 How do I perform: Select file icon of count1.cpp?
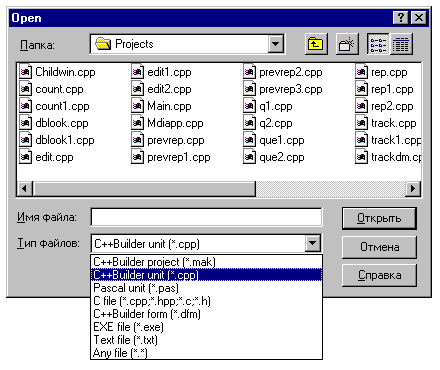coord(26,106)
